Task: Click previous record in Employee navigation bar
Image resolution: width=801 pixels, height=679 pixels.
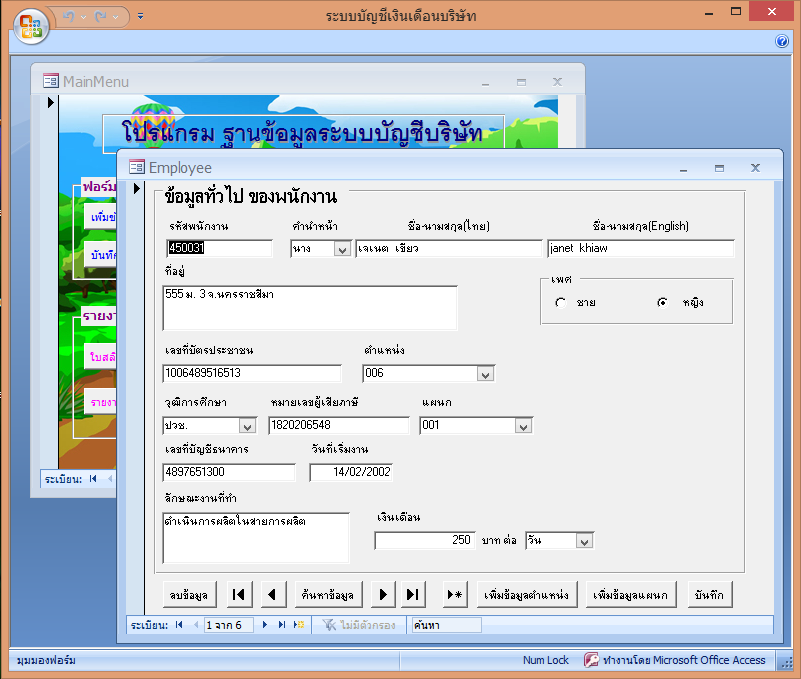Action: click(x=196, y=624)
